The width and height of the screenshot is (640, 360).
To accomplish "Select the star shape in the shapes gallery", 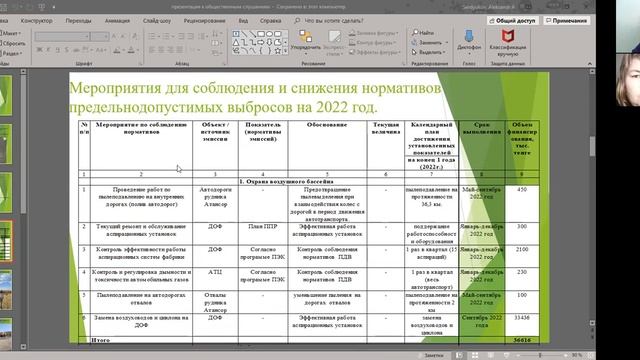I will pyautogui.click(x=278, y=51).
